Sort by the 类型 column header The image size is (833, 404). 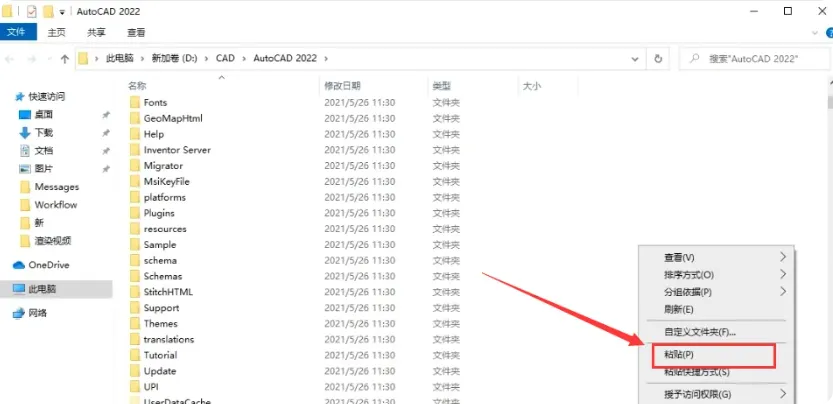coord(441,86)
